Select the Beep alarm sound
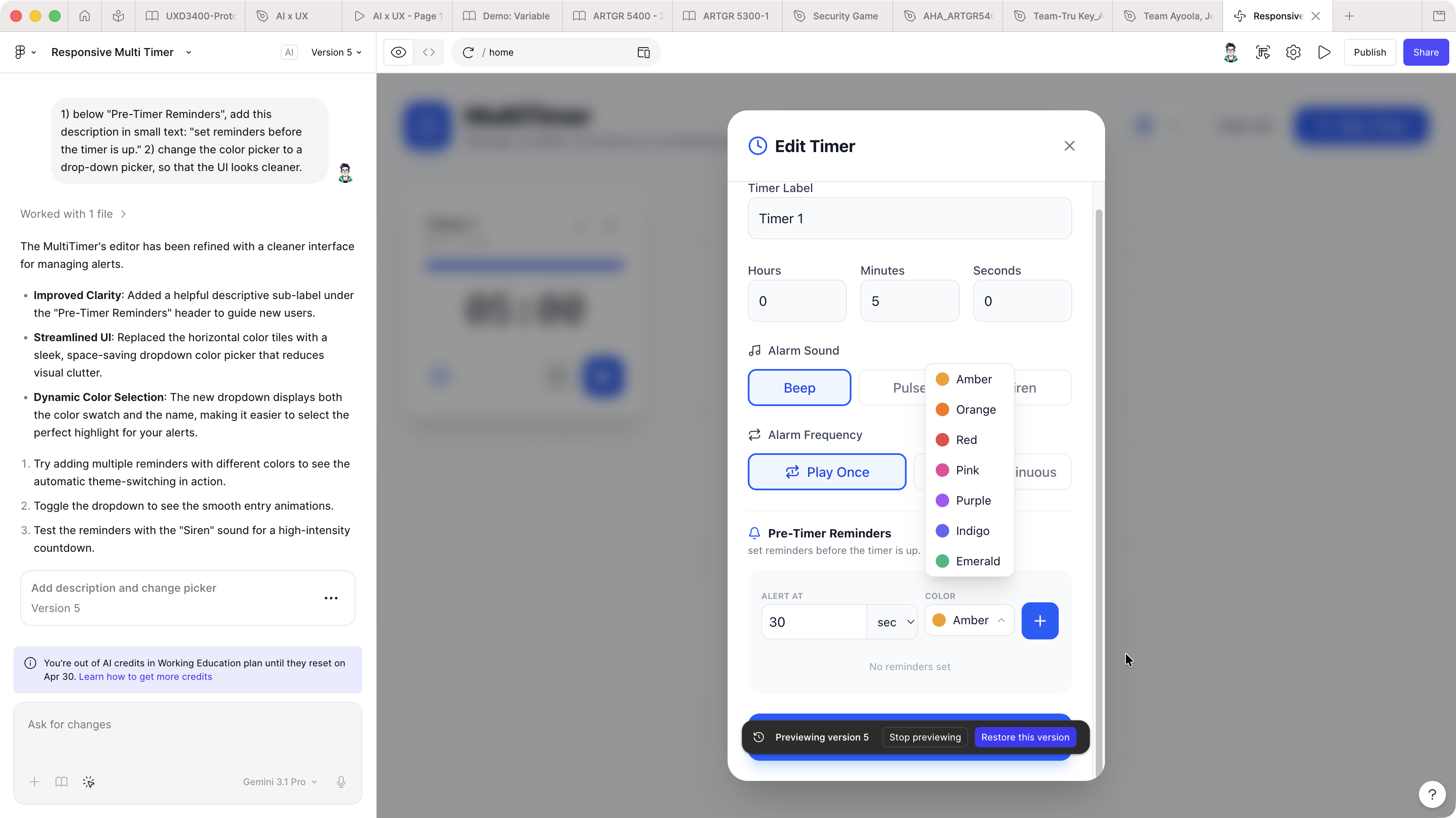Screen dimensions: 1456x818 (x=799, y=388)
